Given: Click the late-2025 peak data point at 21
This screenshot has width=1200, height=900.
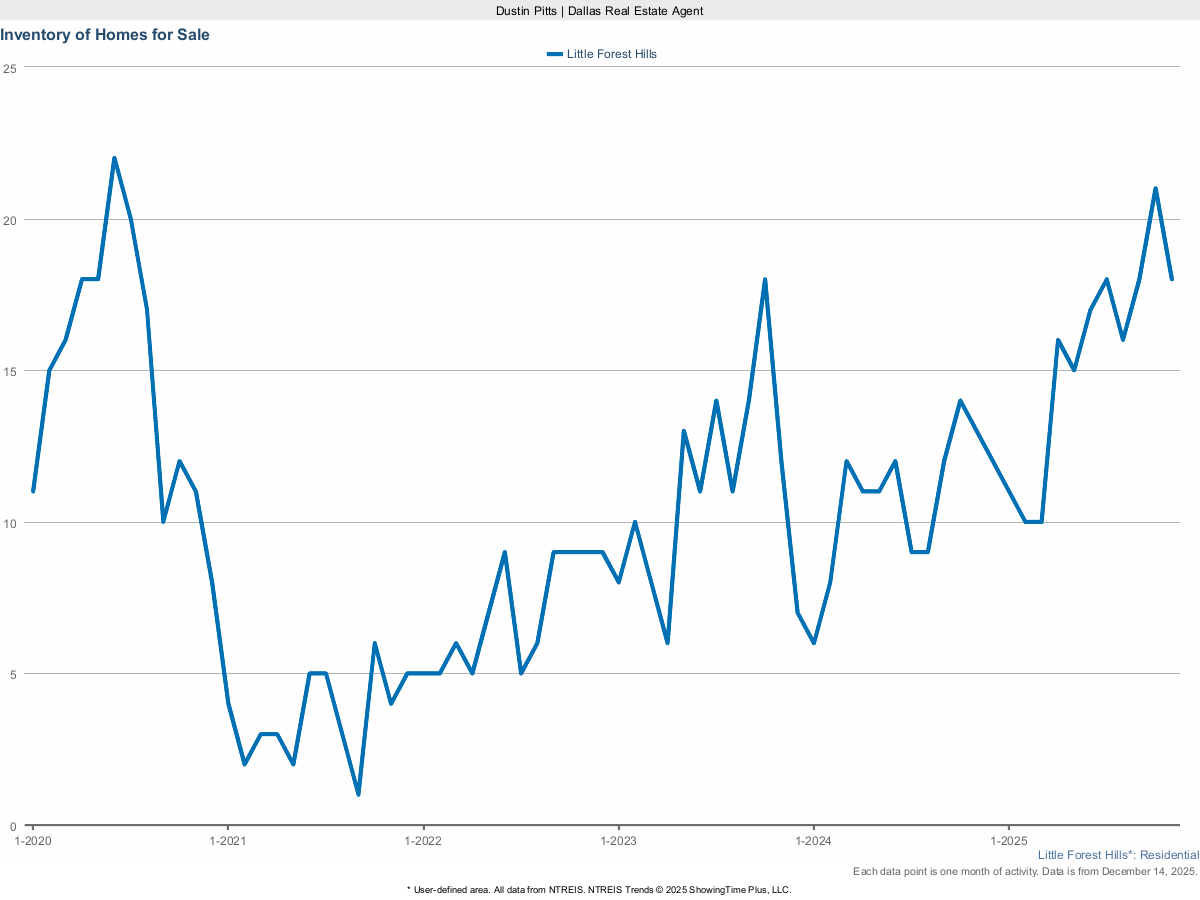Looking at the screenshot, I should coord(1155,188).
